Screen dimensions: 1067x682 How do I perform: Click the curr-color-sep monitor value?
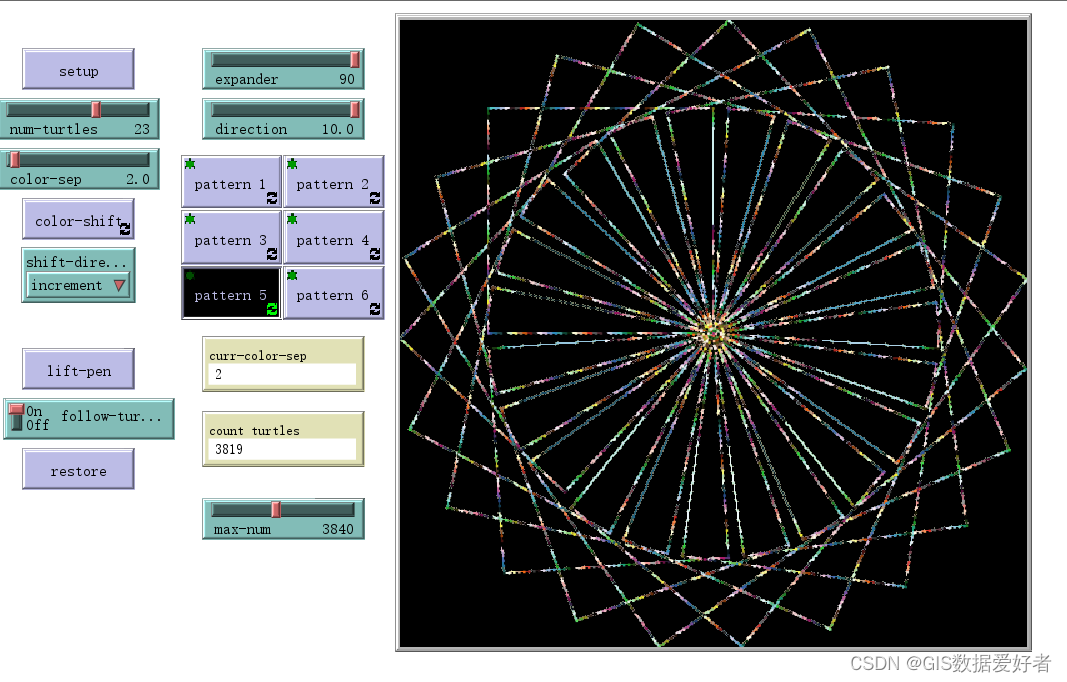coord(283,374)
